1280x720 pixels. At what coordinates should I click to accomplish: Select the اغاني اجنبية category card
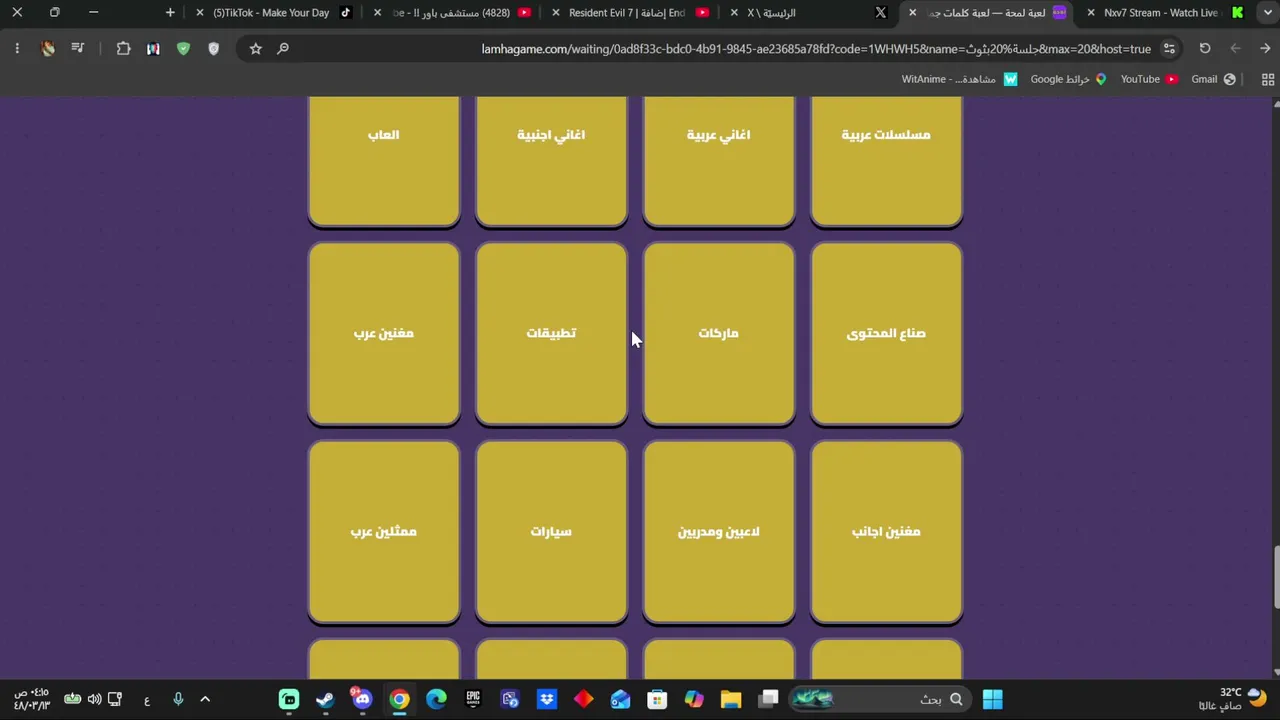coord(551,160)
